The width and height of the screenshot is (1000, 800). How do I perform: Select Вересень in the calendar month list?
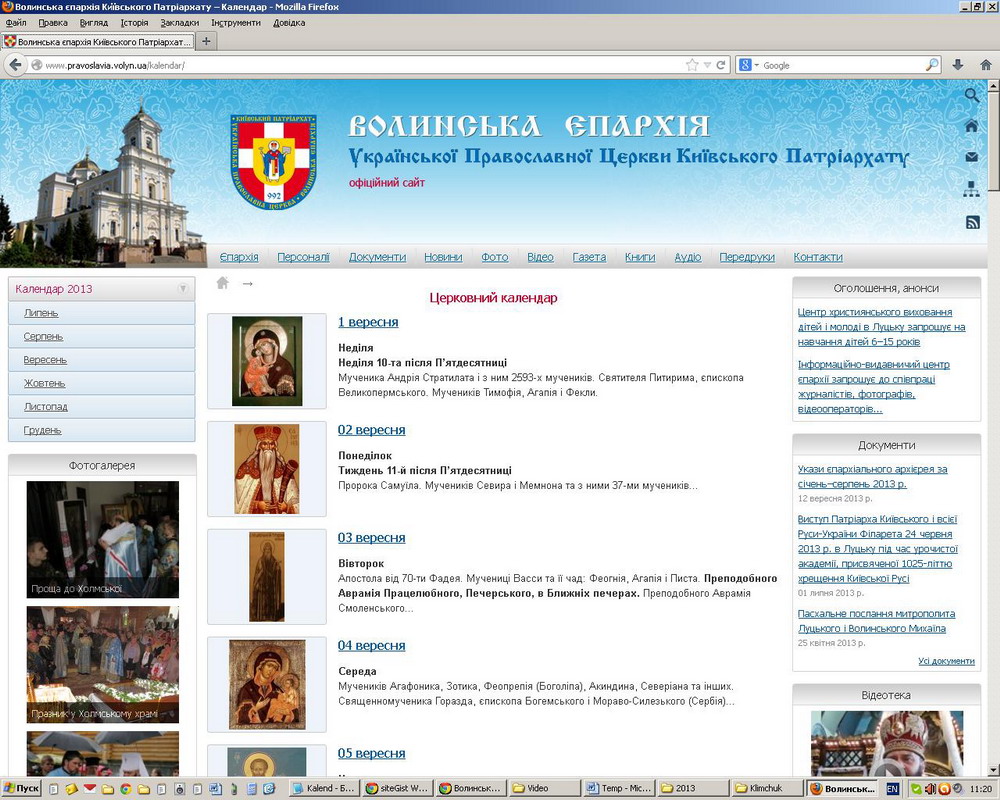coord(45,360)
